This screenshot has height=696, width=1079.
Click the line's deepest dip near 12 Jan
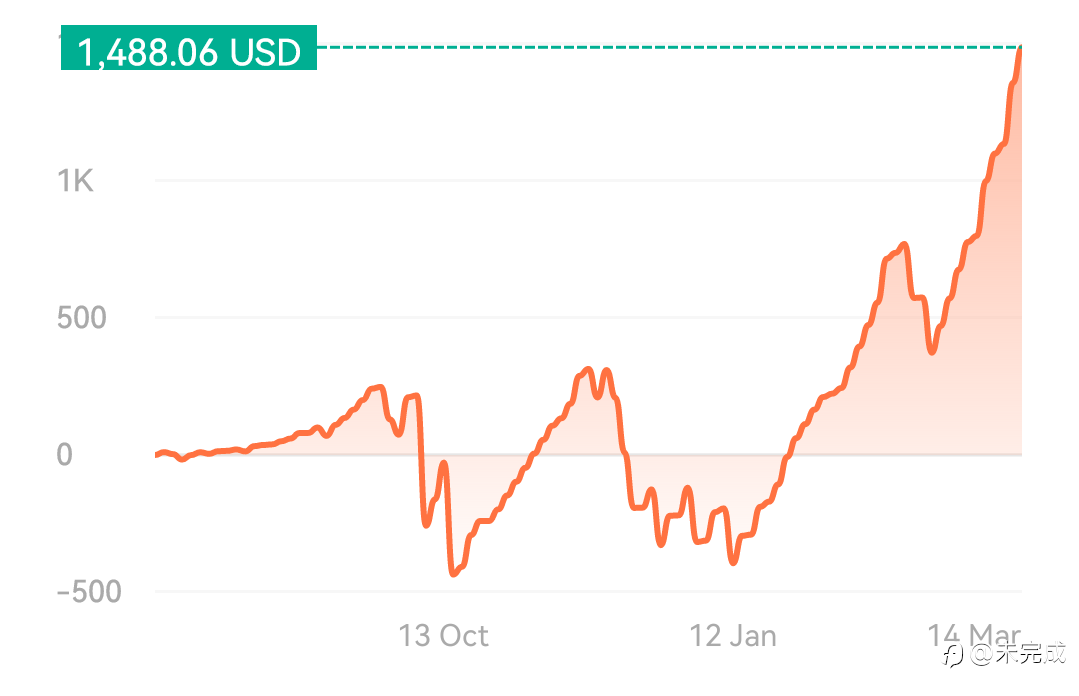(734, 562)
